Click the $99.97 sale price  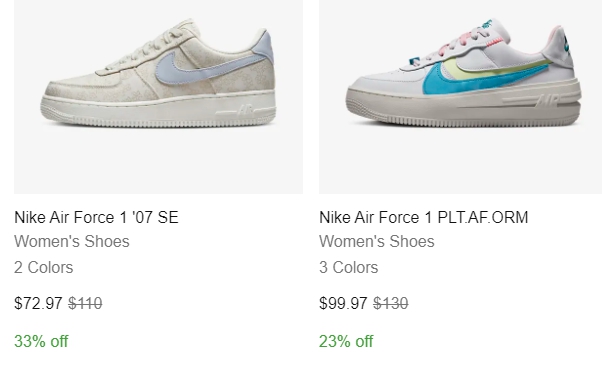[x=343, y=304]
